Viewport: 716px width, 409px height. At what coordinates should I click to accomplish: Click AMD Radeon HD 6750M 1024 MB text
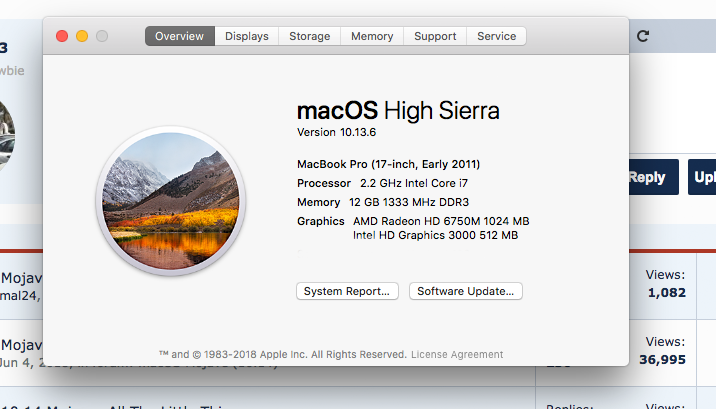pos(441,221)
